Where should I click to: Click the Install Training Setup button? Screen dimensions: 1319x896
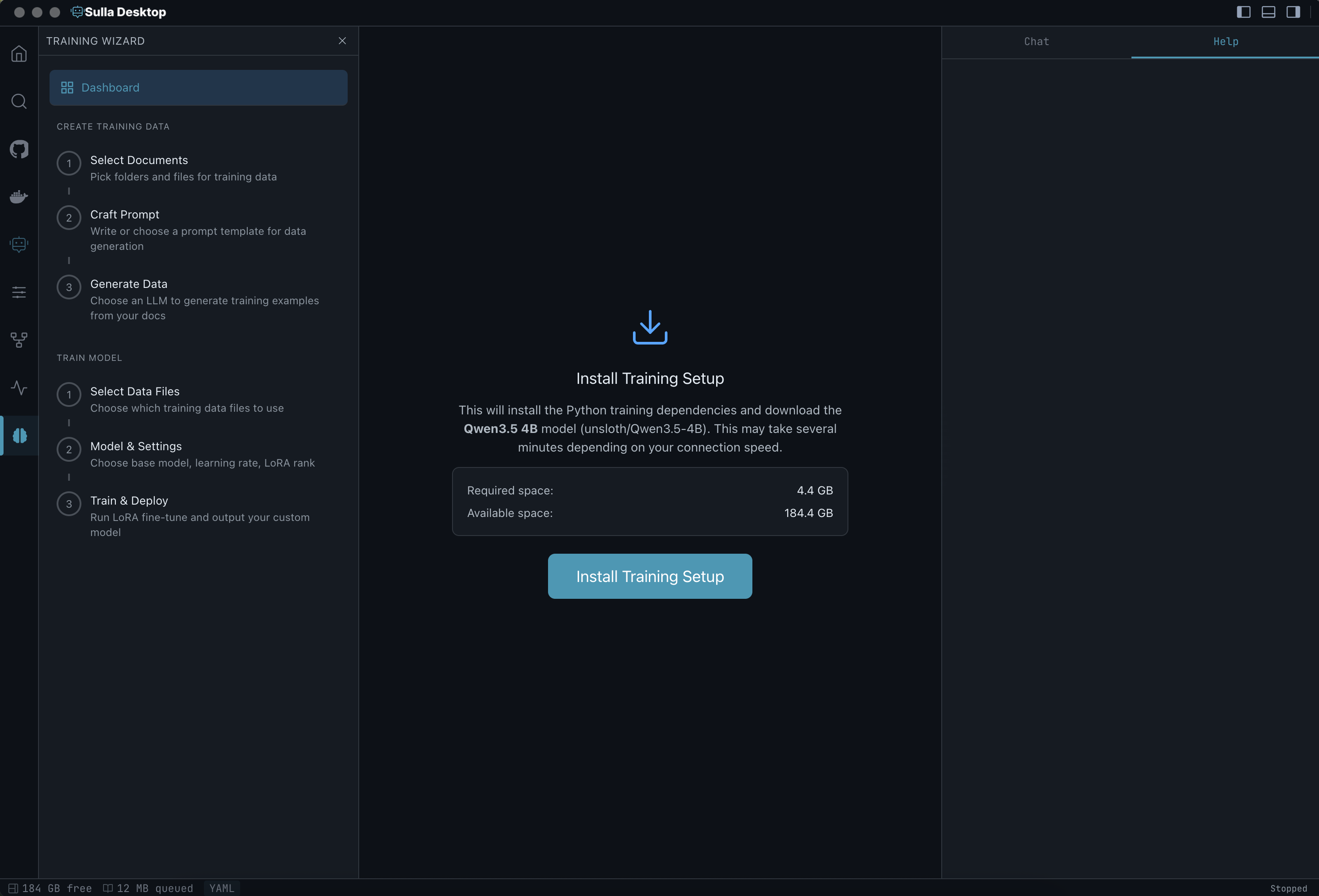[x=649, y=576]
